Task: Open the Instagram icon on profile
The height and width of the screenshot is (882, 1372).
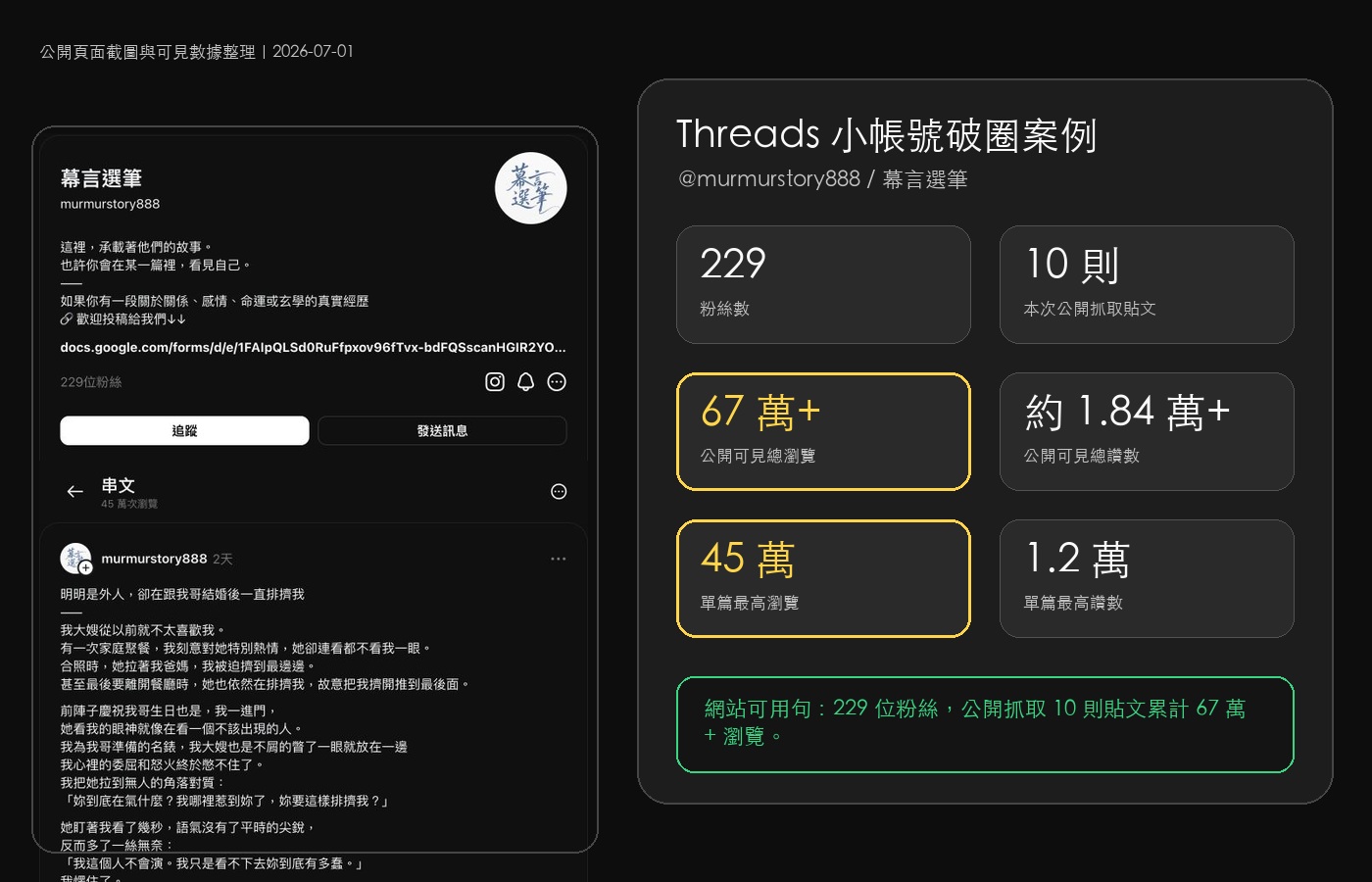Action: tap(495, 382)
